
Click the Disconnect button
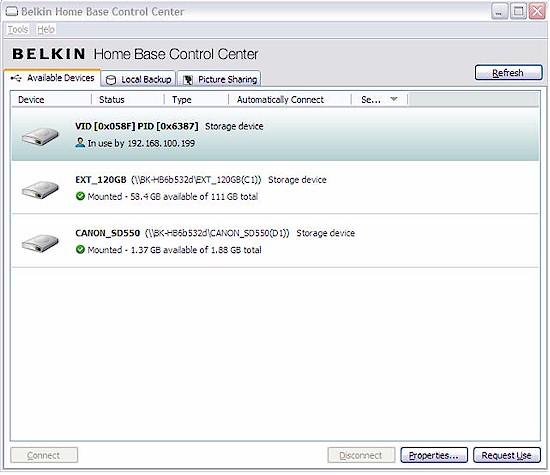(x=361, y=455)
